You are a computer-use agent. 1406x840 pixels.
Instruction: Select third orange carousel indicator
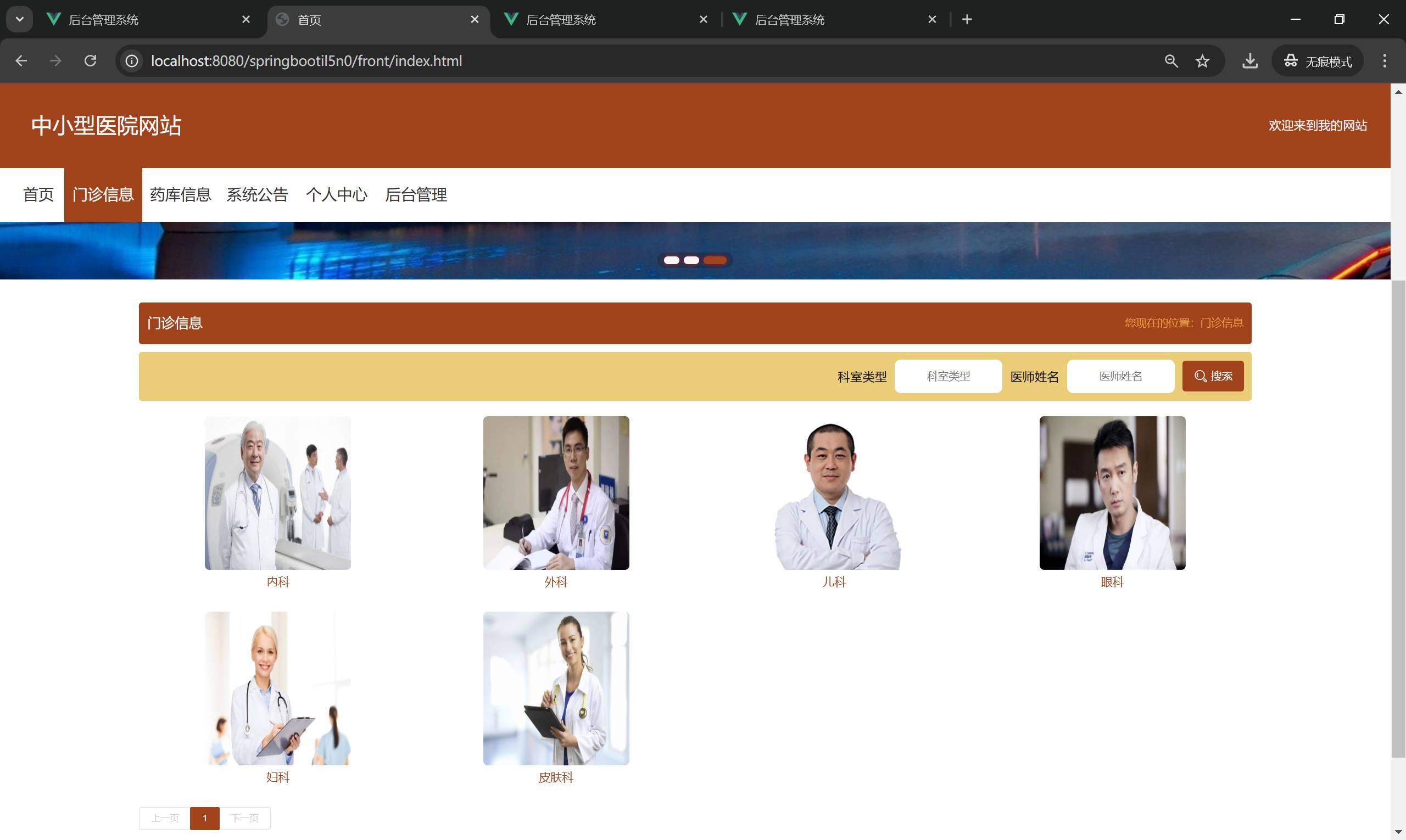715,260
